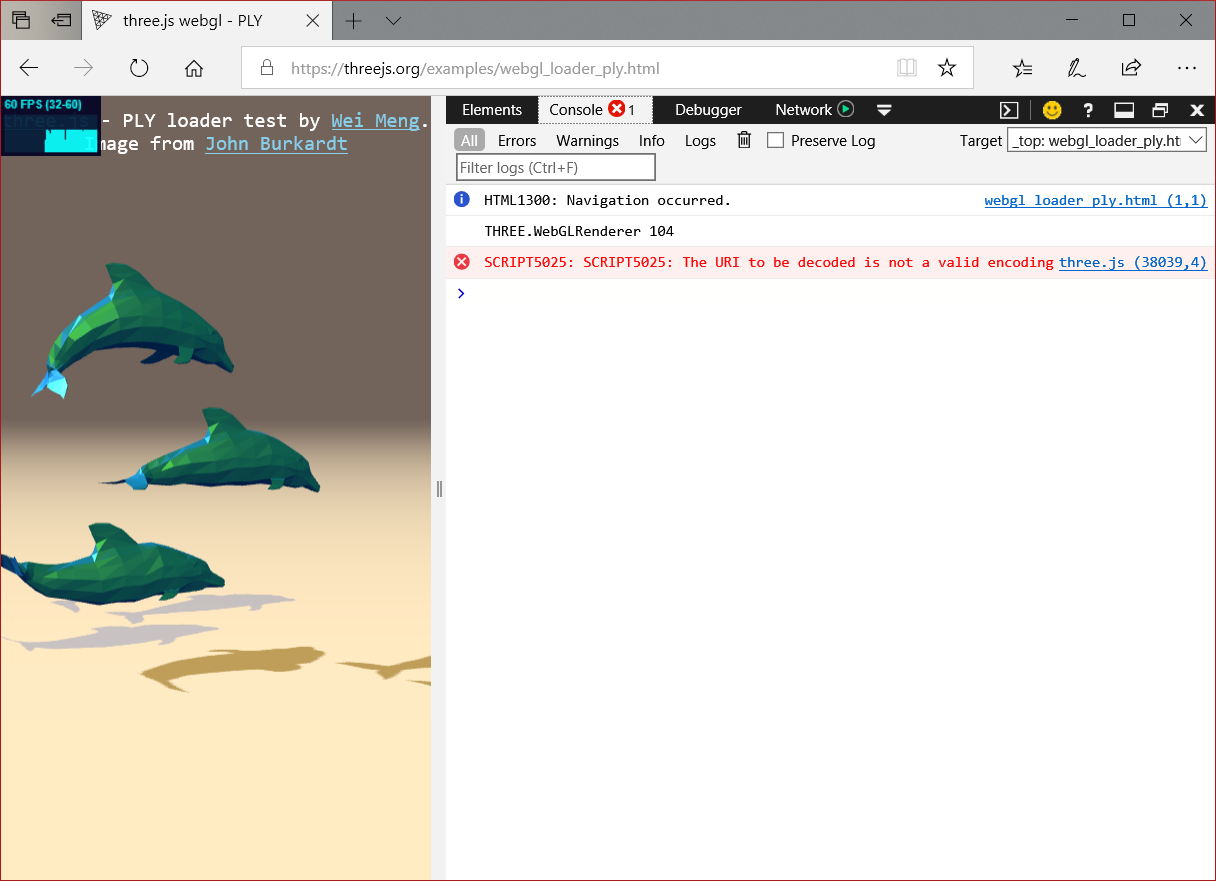The width and height of the screenshot is (1216, 881).
Task: Switch to the Debugger tab
Action: pyautogui.click(x=708, y=110)
